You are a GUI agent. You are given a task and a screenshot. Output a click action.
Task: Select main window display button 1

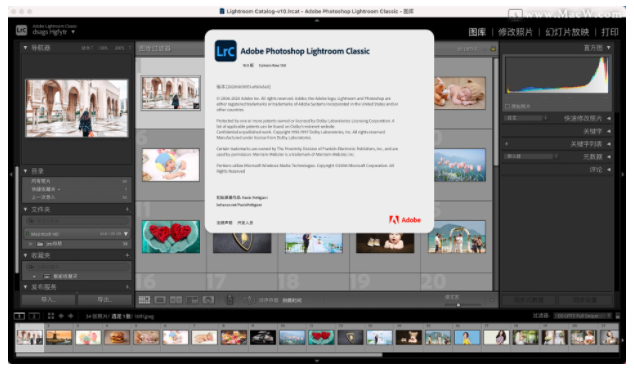19,316
